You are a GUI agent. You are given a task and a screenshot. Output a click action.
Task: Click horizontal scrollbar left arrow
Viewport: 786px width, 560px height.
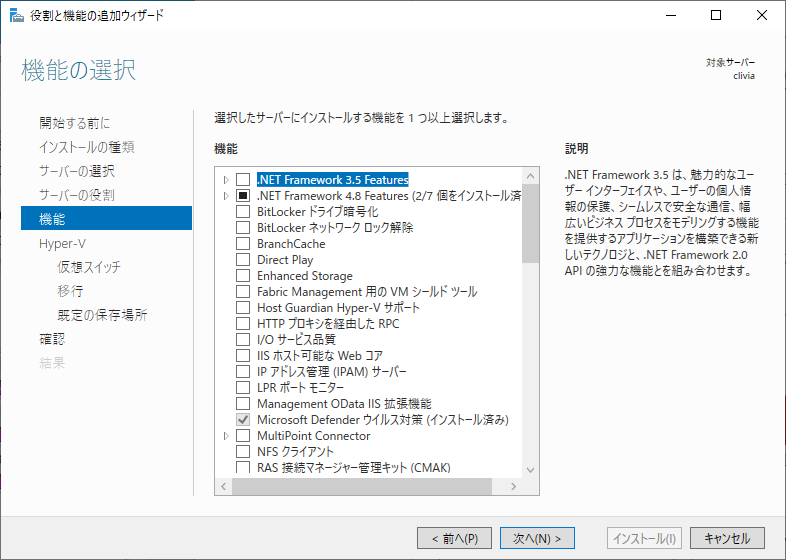(224, 486)
